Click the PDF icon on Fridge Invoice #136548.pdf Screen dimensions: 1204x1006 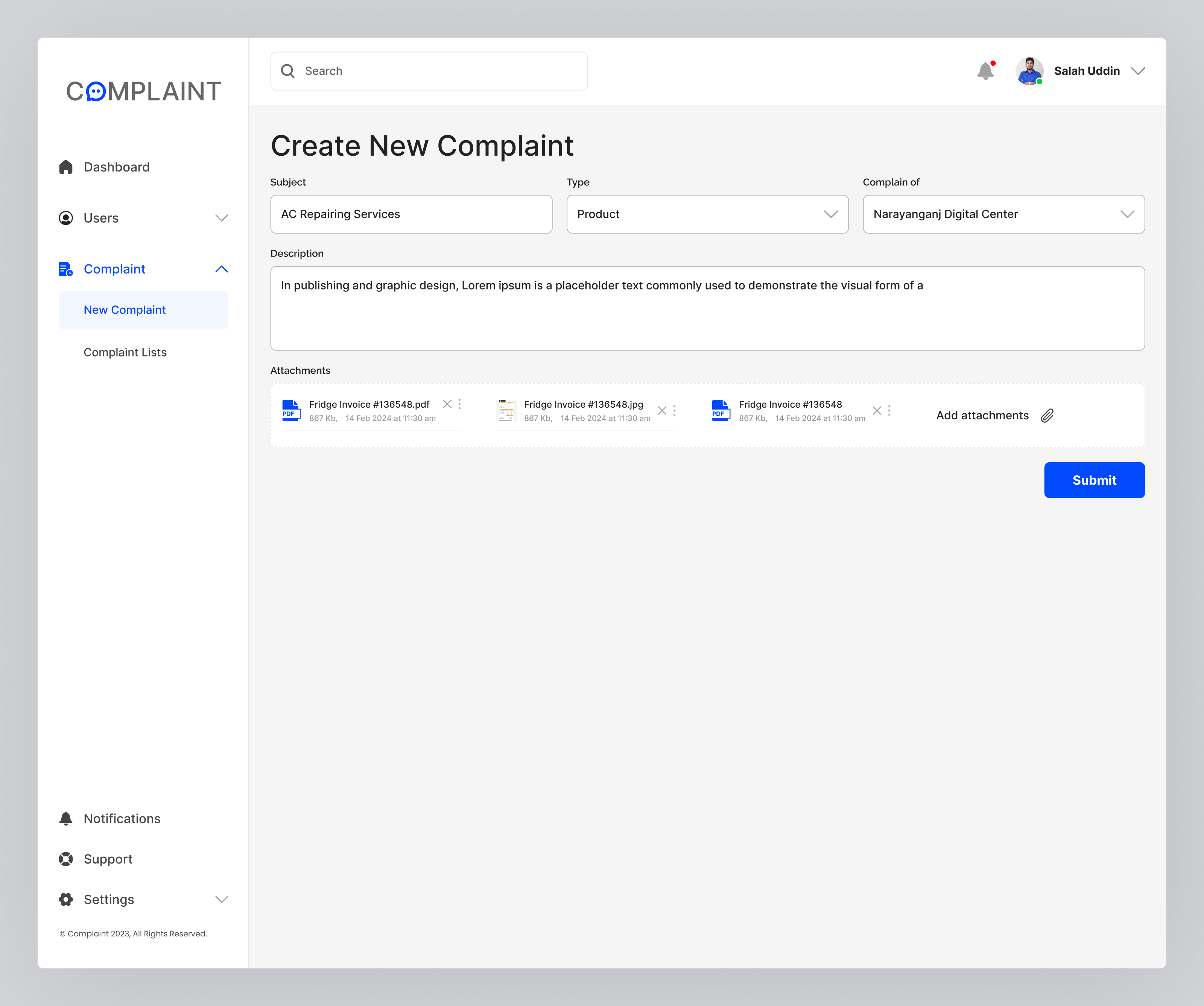pyautogui.click(x=291, y=410)
